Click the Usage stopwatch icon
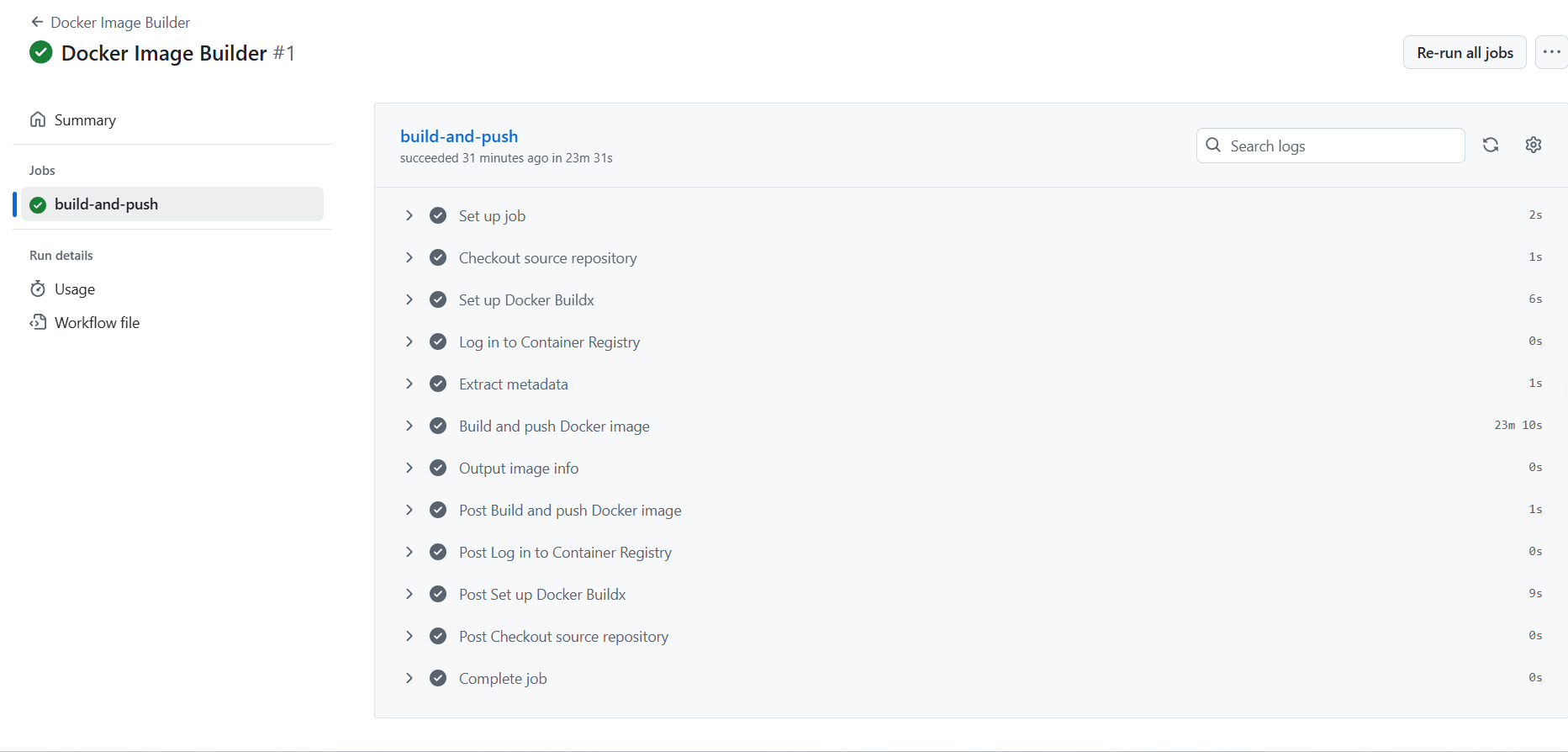1568x752 pixels. [38, 289]
